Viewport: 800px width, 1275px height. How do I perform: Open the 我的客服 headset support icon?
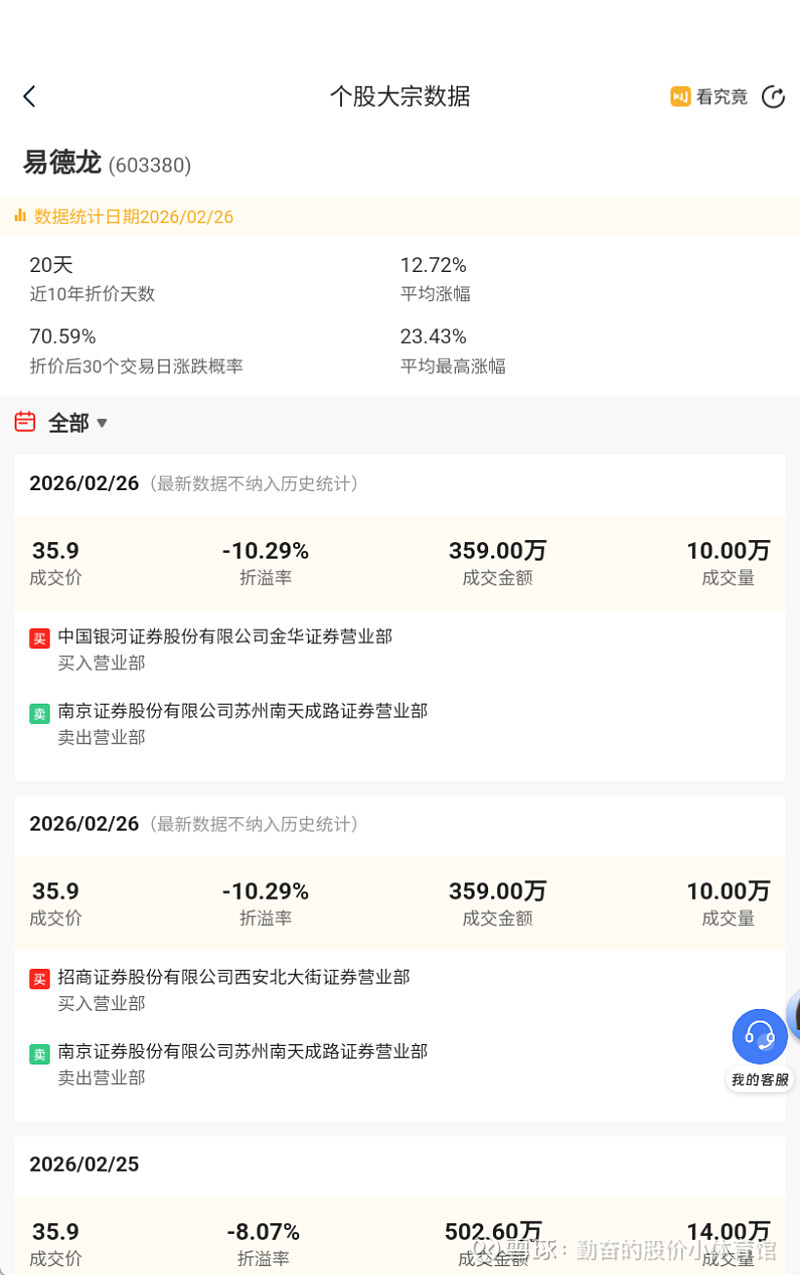(760, 1036)
